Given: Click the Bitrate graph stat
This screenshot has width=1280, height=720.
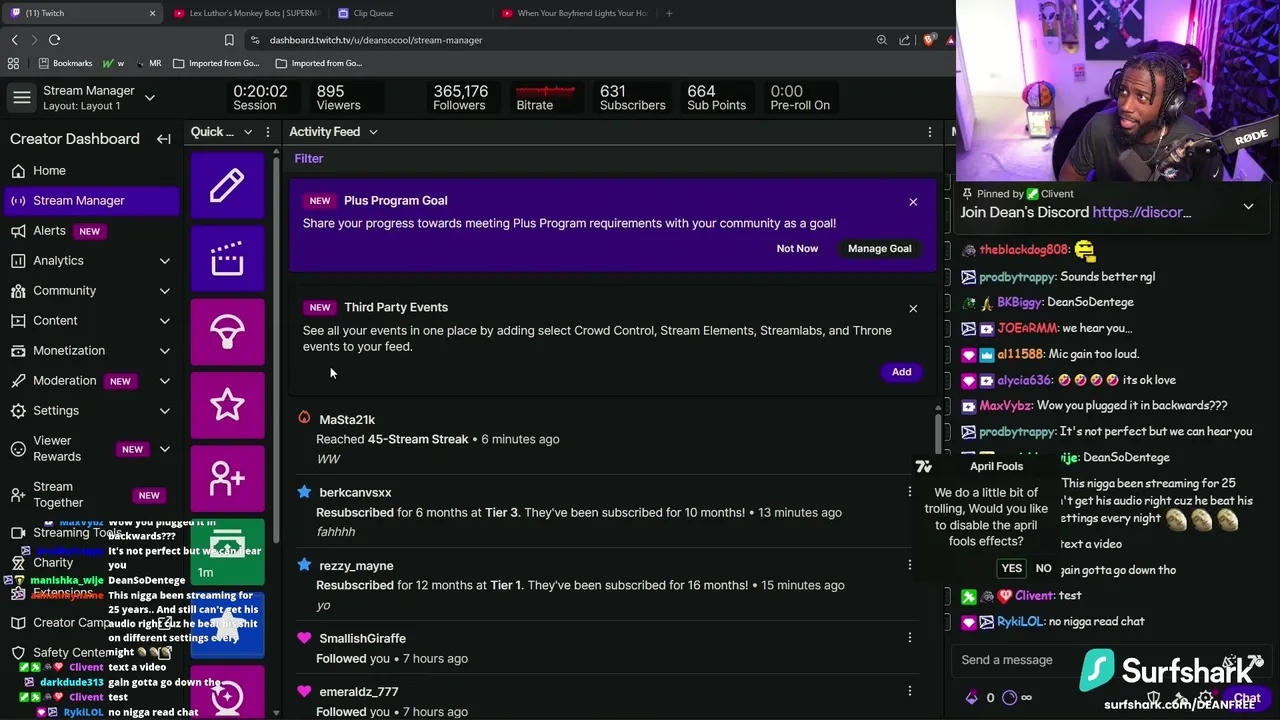Looking at the screenshot, I should (545, 98).
